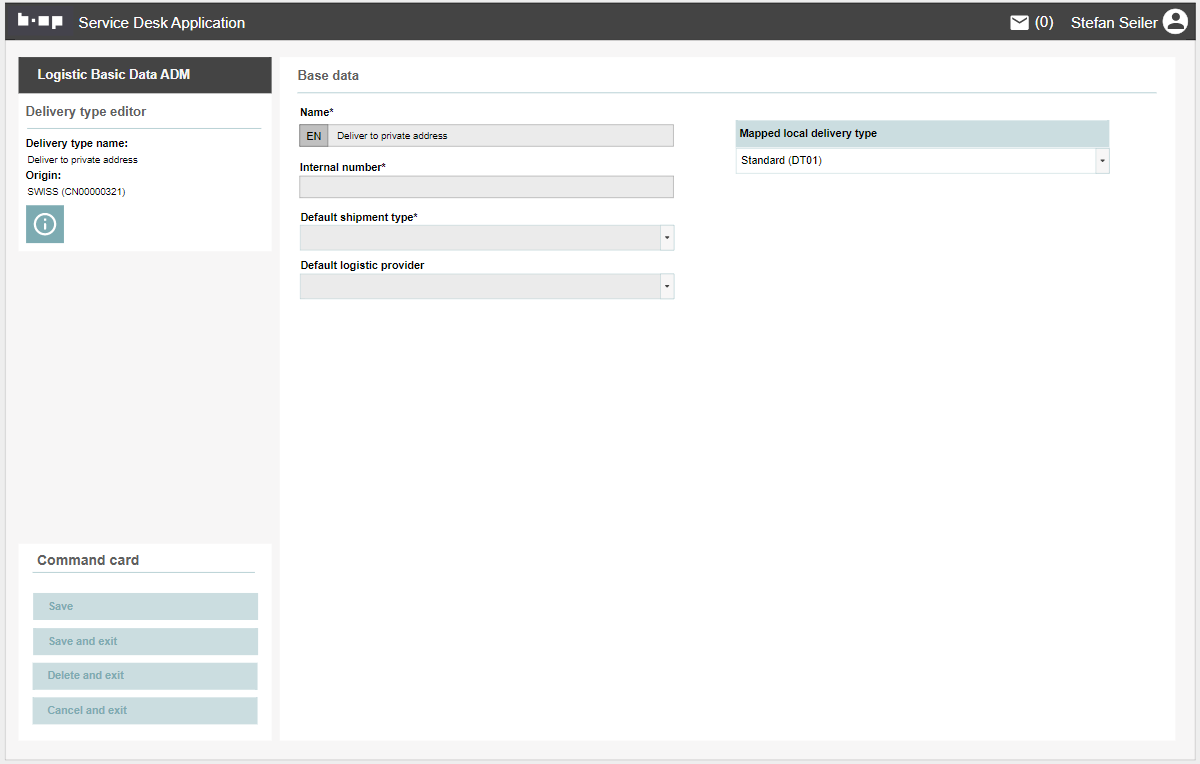Click the Name input field
1200x764 pixels.
[x=500, y=136]
